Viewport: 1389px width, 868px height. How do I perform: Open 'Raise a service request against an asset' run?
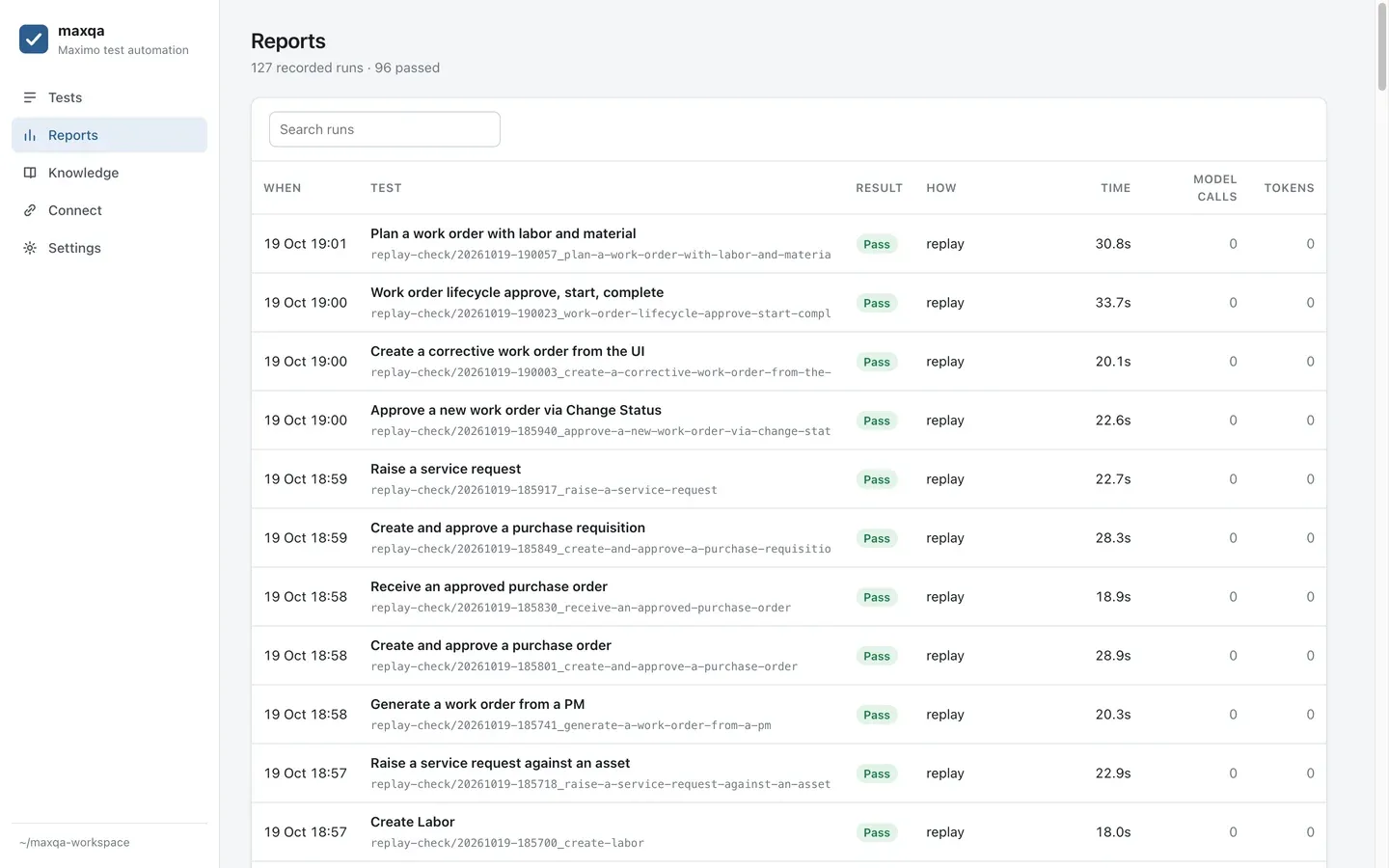(x=500, y=763)
